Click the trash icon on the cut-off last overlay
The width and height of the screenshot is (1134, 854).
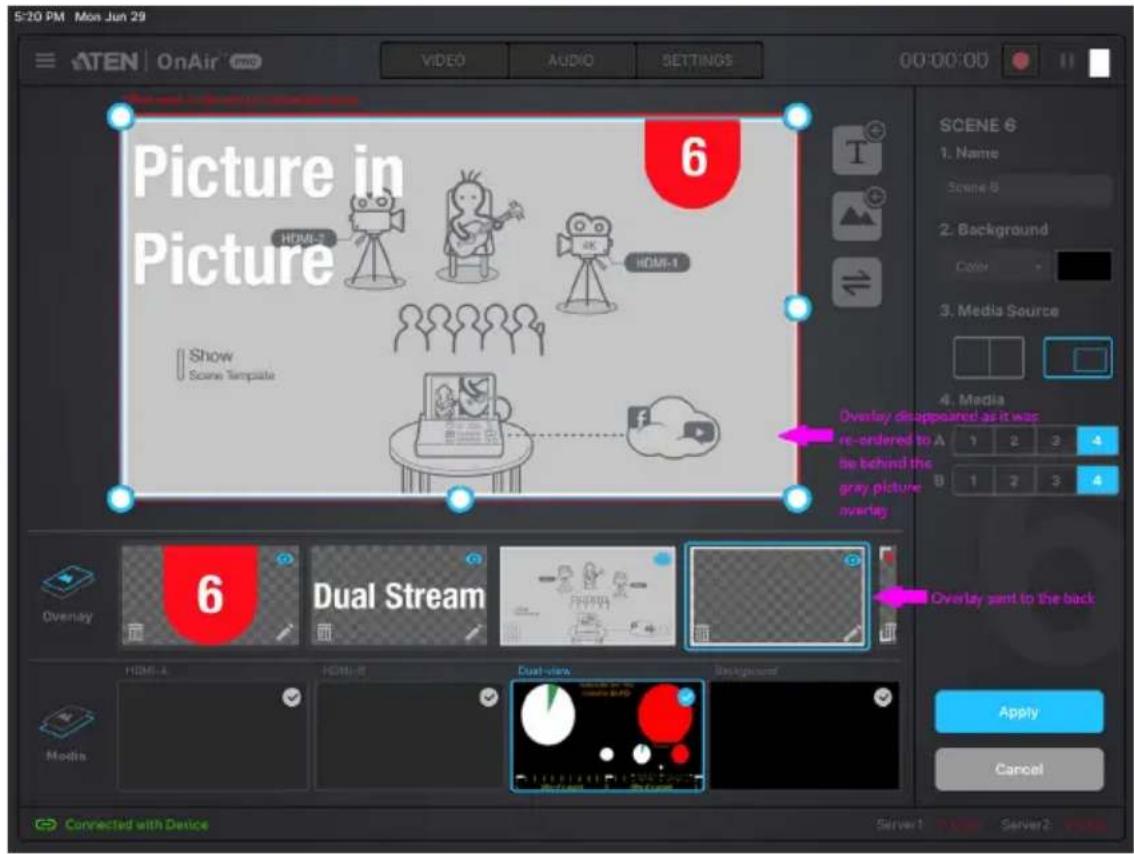point(889,632)
